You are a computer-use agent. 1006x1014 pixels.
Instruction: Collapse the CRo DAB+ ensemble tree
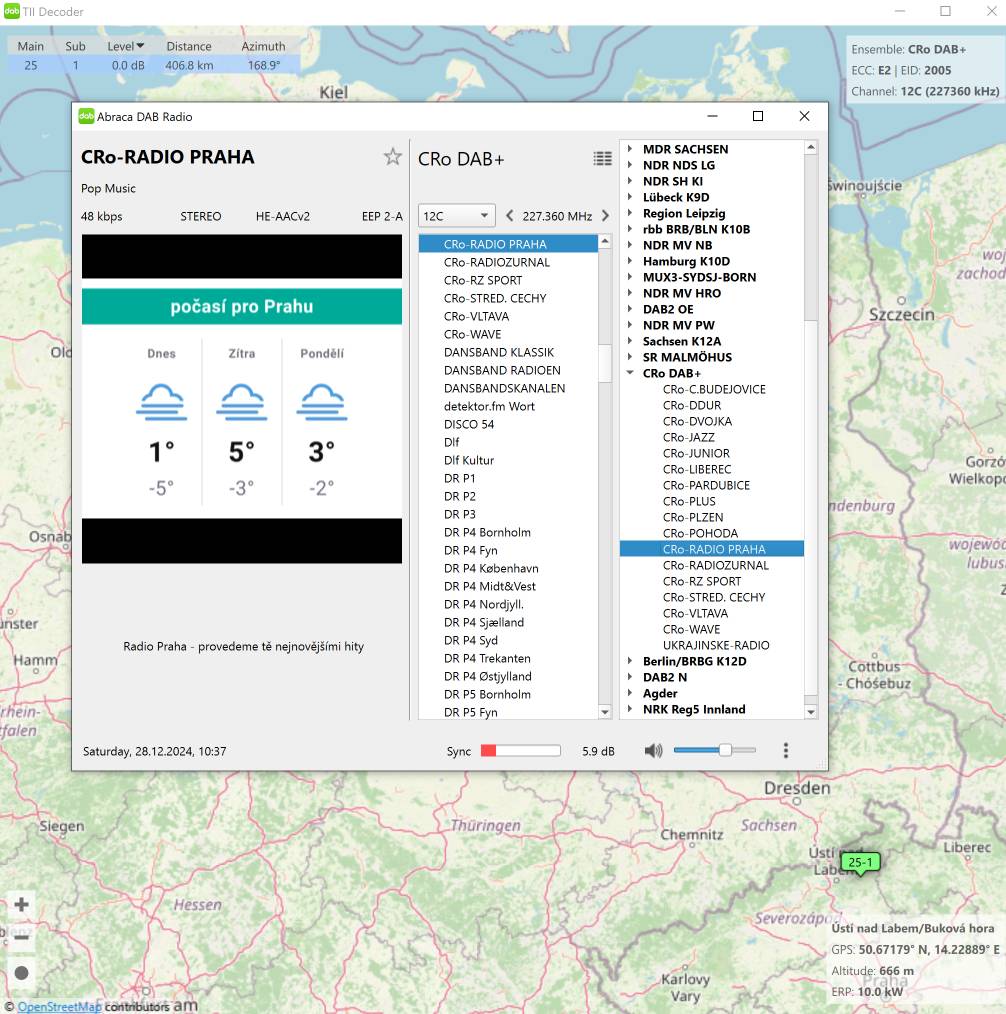630,373
